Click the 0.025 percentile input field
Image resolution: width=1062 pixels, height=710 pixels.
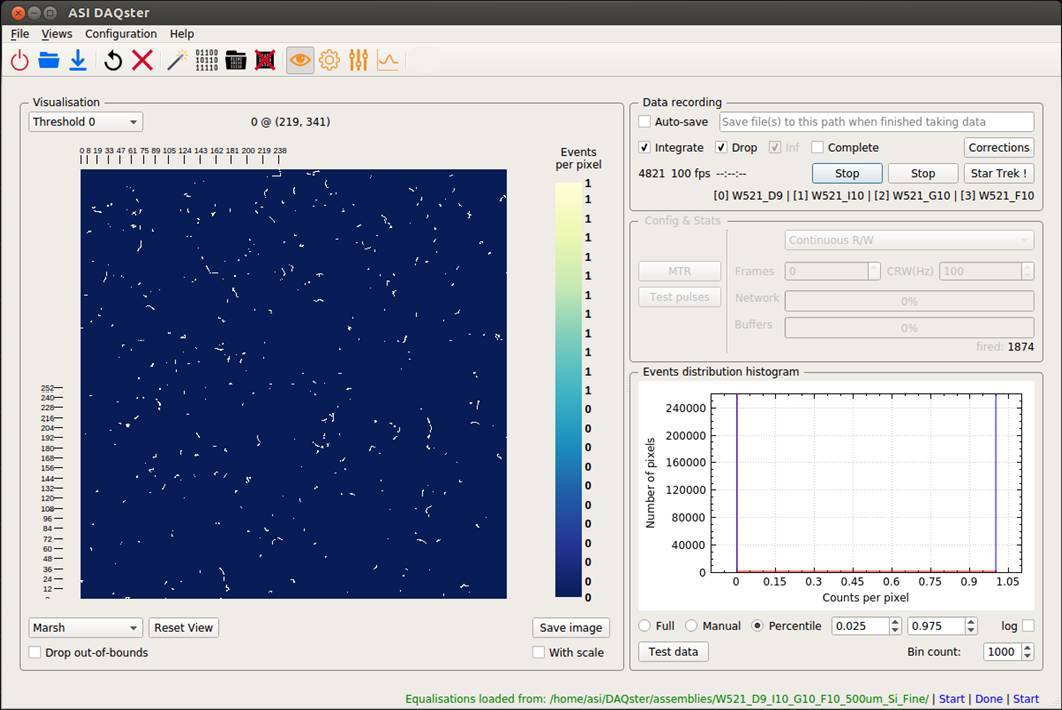tap(860, 626)
